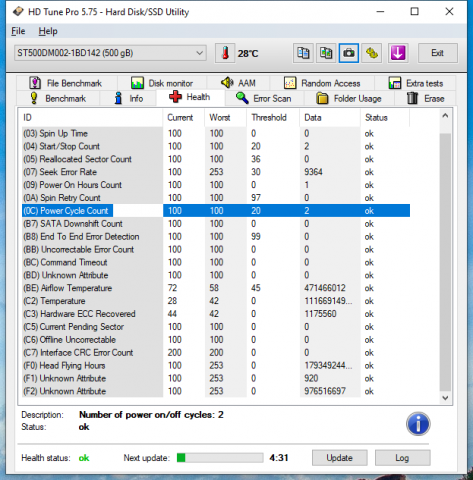The width and height of the screenshot is (473, 480).
Task: Select the (C6) Offline Uncorrectable row
Action: click(x=216, y=340)
